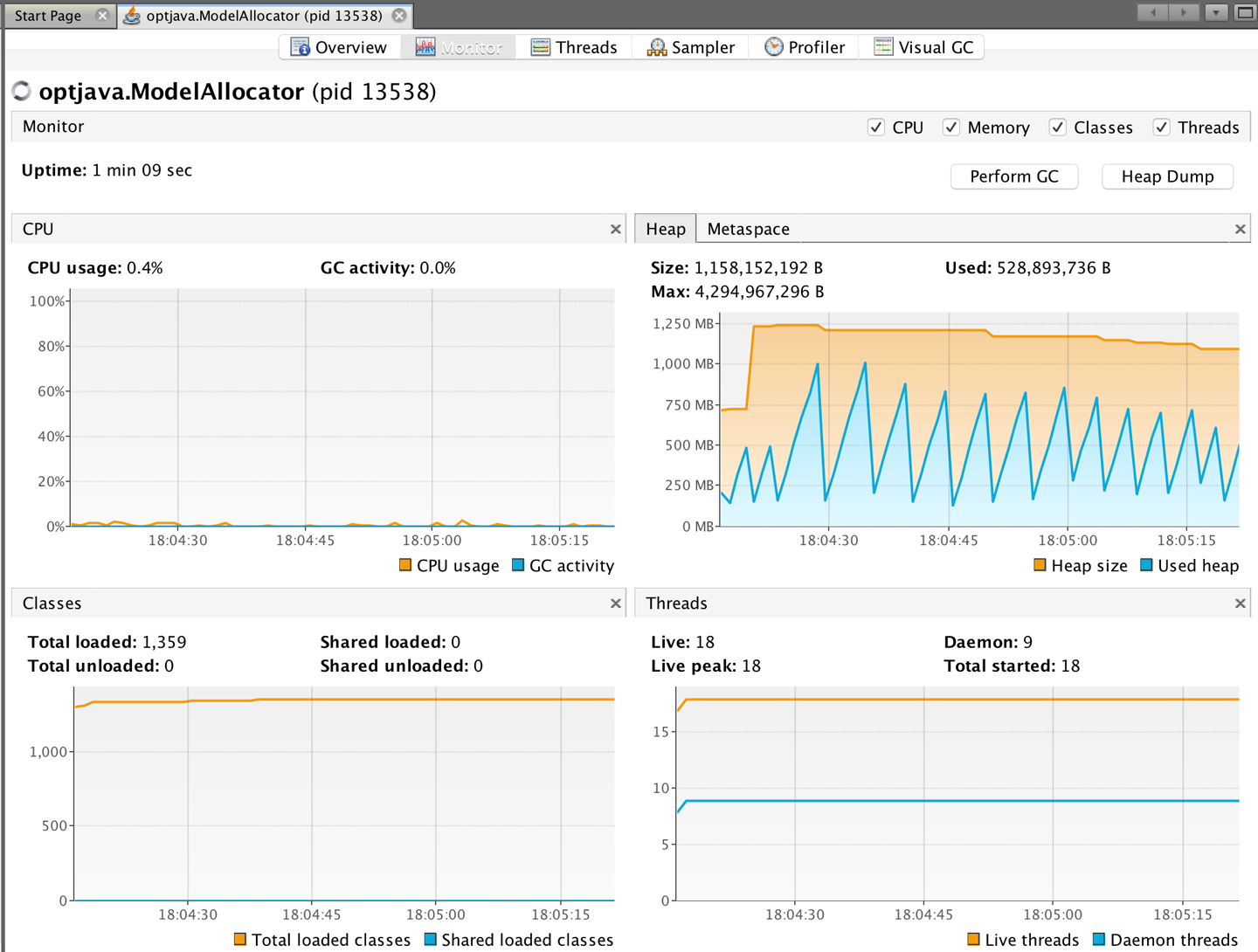Switch to the Metaspace tab

(x=748, y=229)
